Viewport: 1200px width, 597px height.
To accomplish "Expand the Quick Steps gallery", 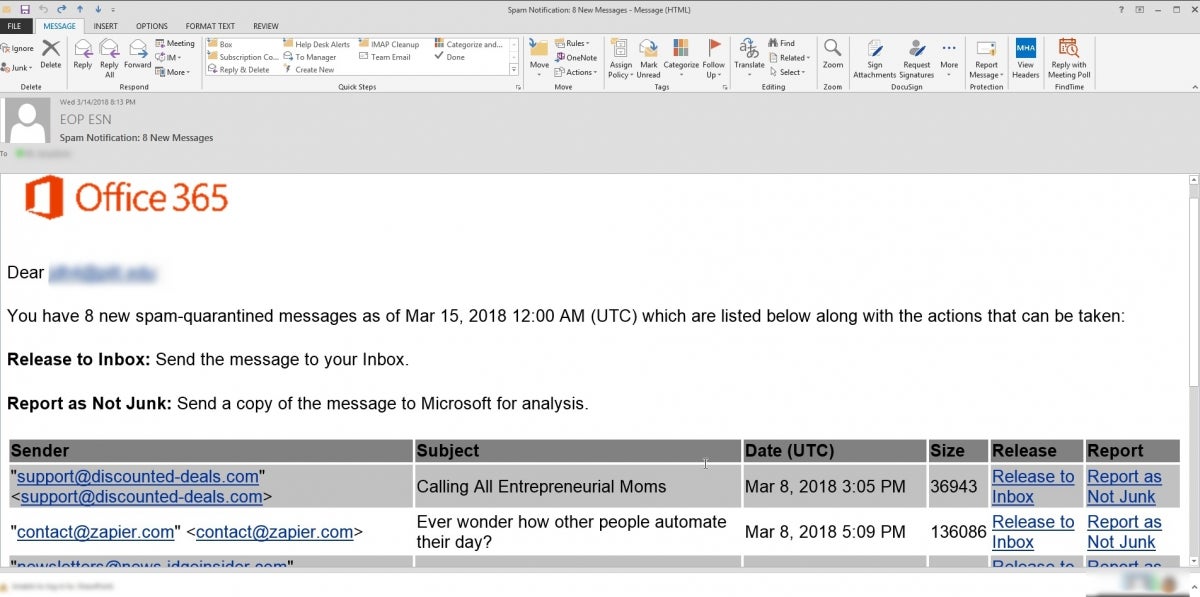I will coord(514,70).
